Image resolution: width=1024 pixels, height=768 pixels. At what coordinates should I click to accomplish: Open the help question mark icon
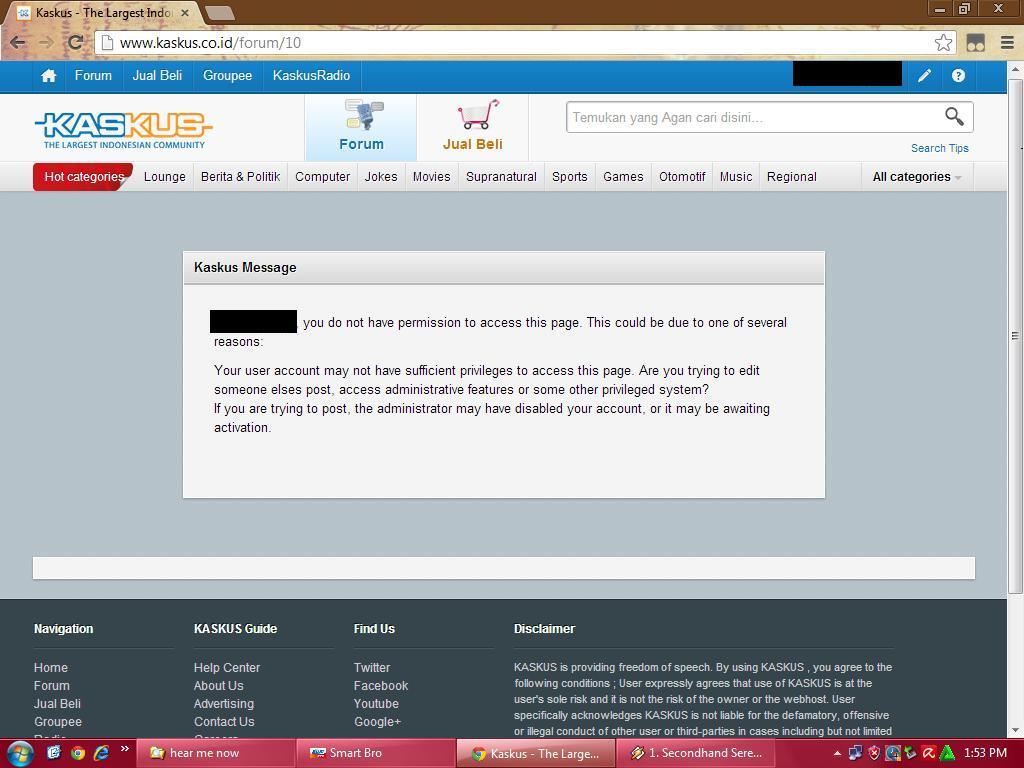(x=958, y=76)
